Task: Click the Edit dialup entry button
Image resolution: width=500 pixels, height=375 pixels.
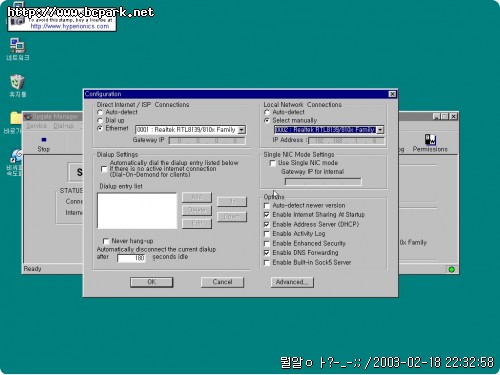Action: click(197, 223)
